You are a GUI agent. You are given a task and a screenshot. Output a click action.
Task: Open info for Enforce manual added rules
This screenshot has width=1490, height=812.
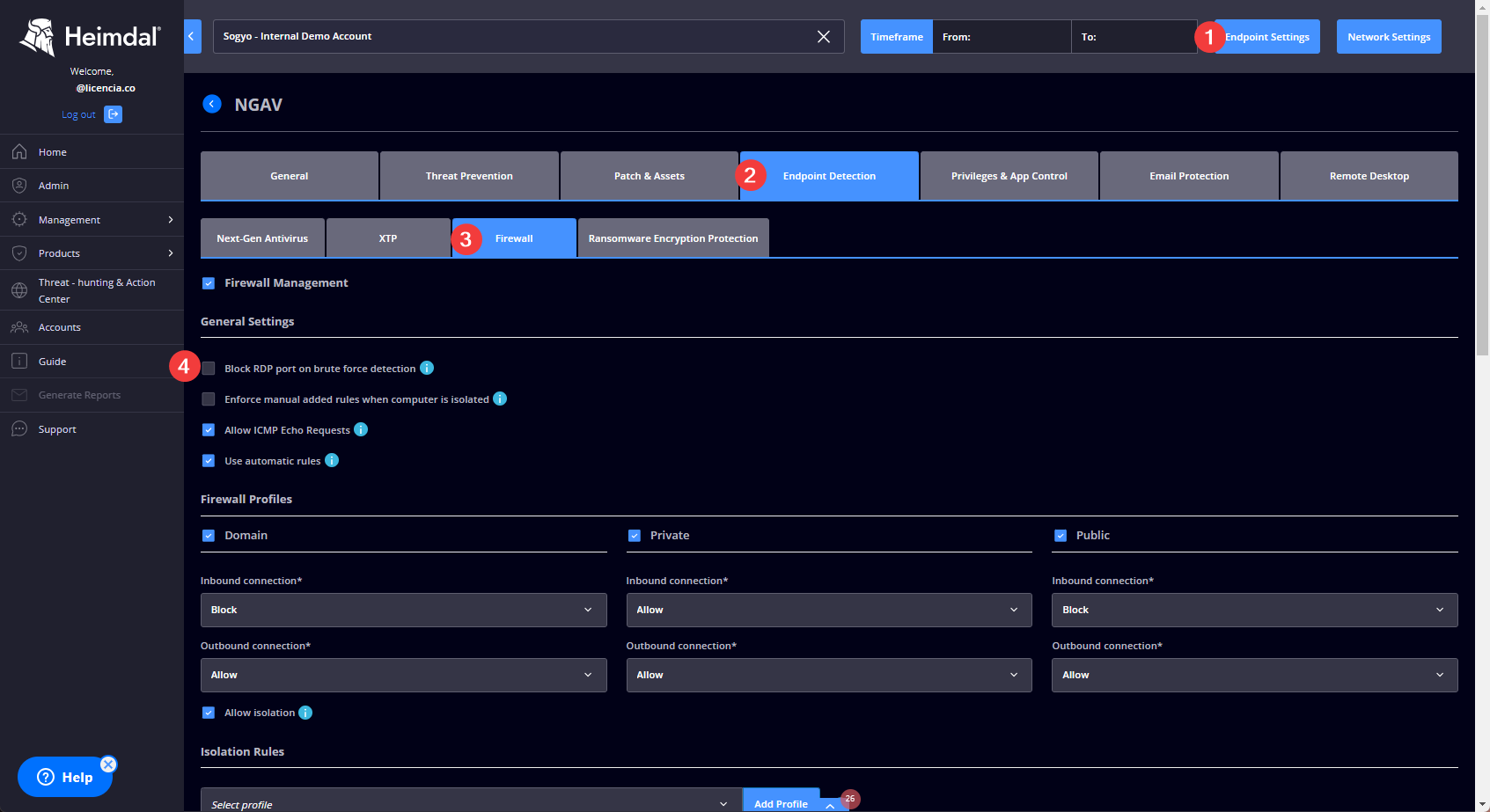click(x=500, y=399)
